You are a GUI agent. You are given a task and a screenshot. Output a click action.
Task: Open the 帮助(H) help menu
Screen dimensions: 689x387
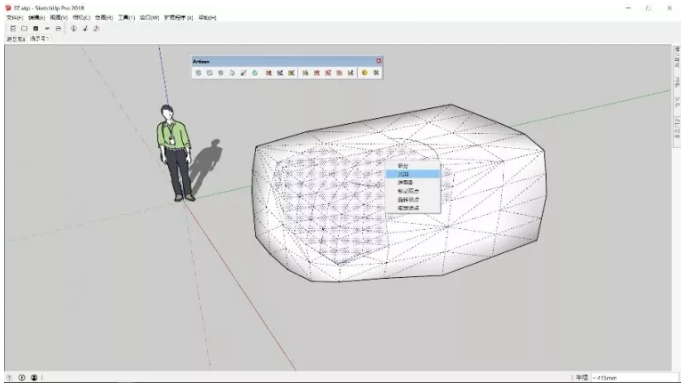207,18
